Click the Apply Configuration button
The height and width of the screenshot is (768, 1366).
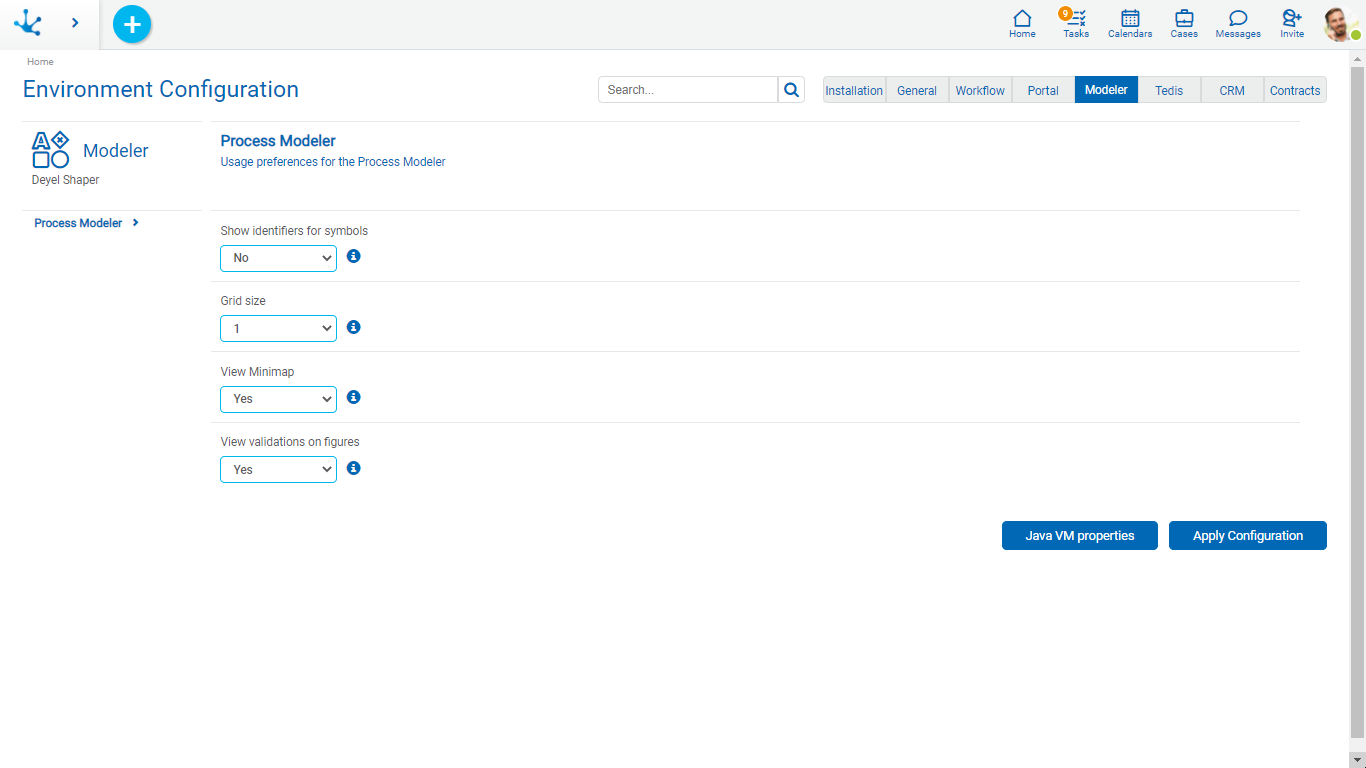(x=1247, y=536)
